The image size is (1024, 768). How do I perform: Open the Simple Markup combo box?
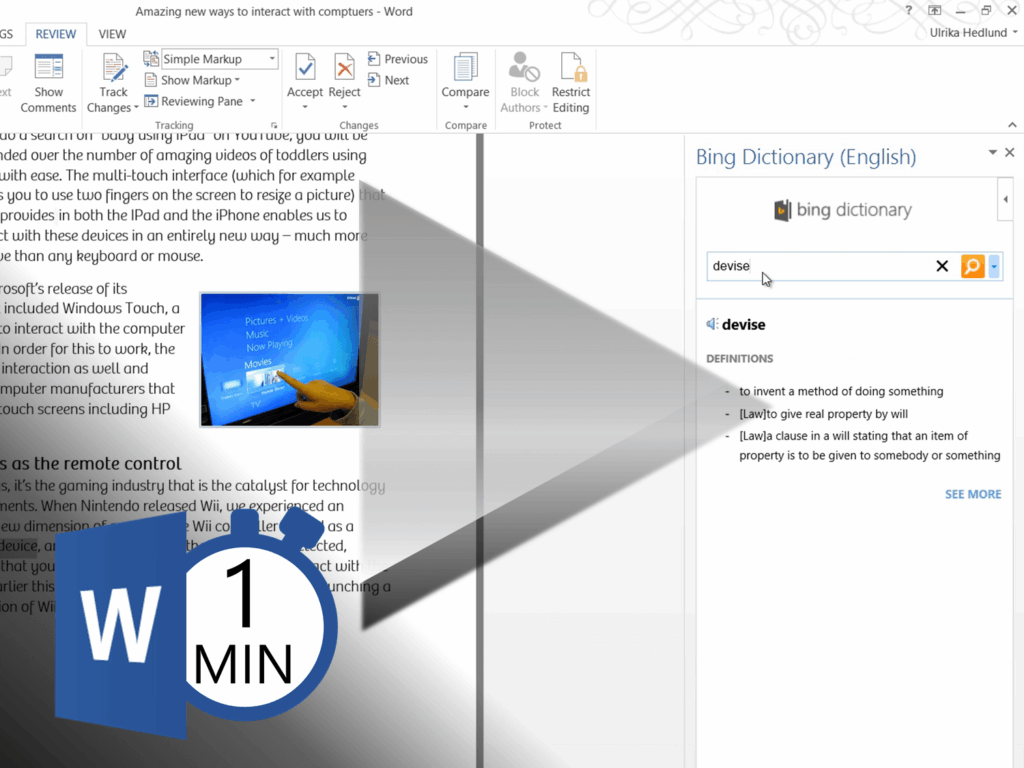(220, 59)
